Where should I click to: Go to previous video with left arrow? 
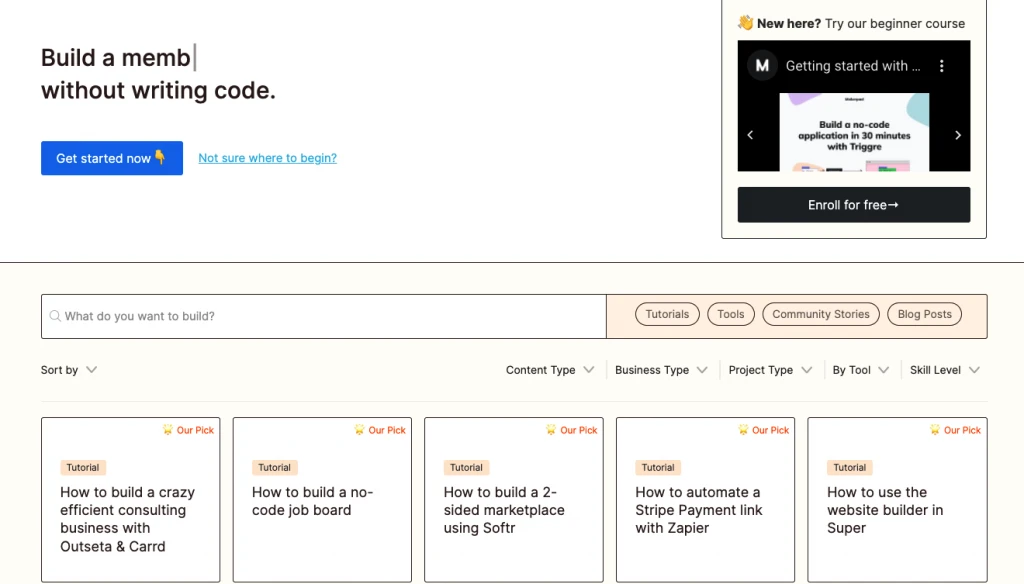tap(750, 135)
